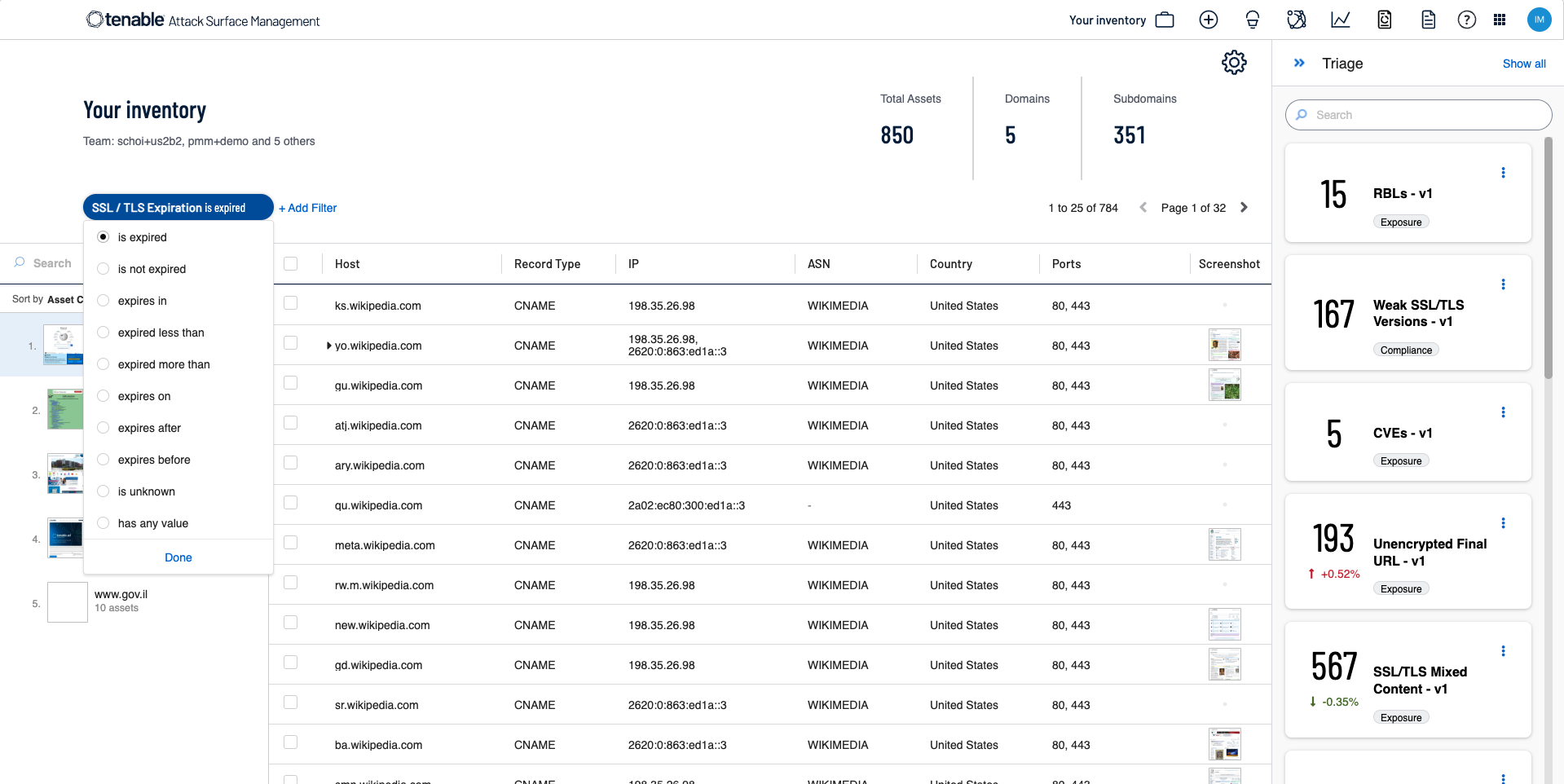1564x784 pixels.
Task: Open inventory settings gear icon
Action: (x=1234, y=63)
